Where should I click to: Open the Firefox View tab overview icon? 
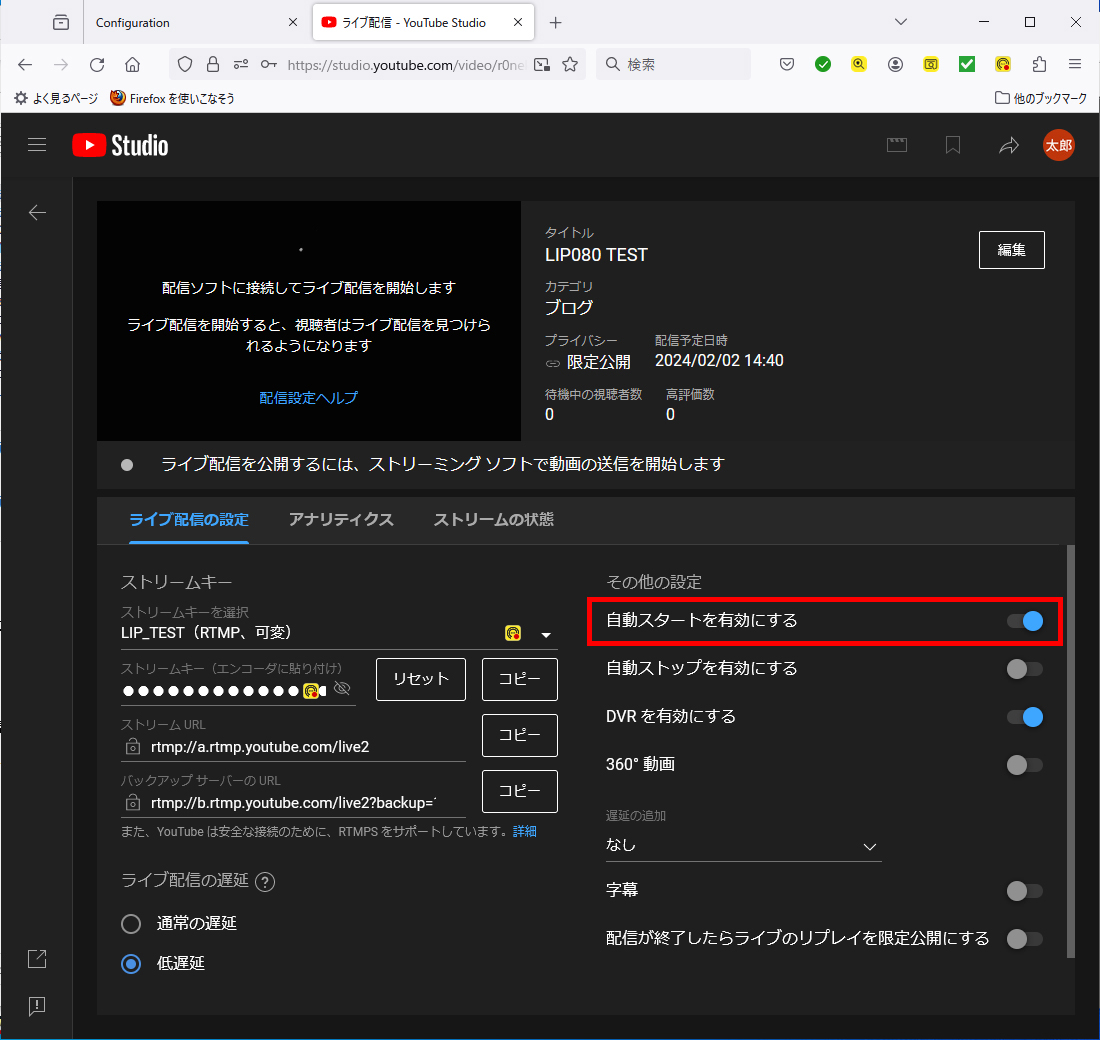pyautogui.click(x=61, y=22)
